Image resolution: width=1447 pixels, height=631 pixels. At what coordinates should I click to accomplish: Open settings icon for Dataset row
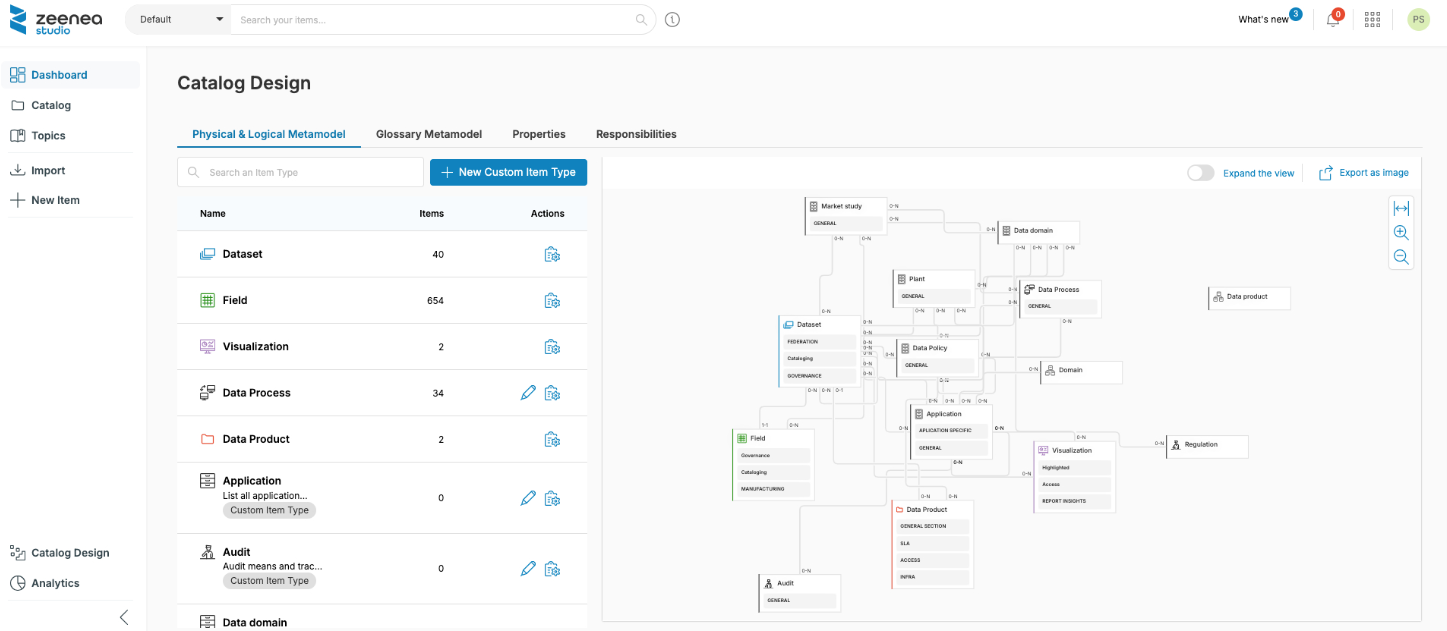click(x=552, y=255)
